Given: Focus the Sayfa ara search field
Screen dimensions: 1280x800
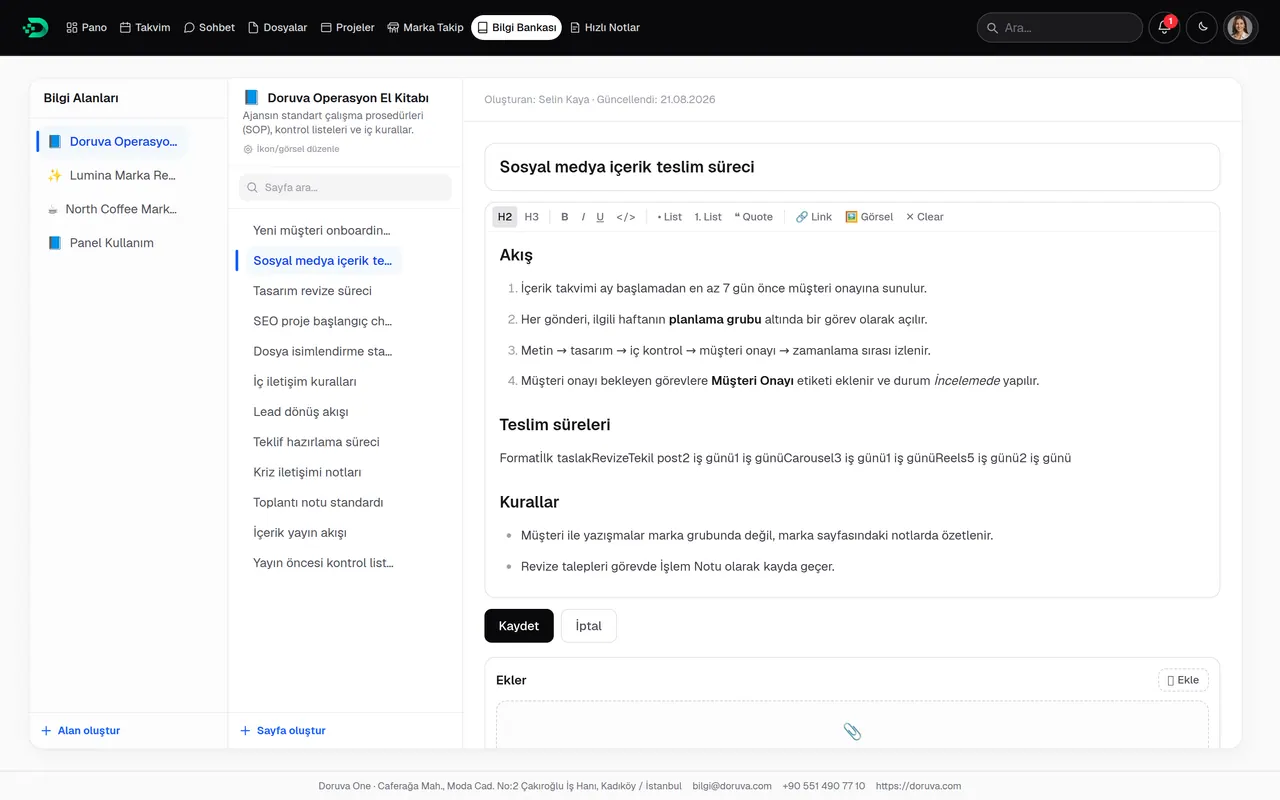Looking at the screenshot, I should coord(345,188).
